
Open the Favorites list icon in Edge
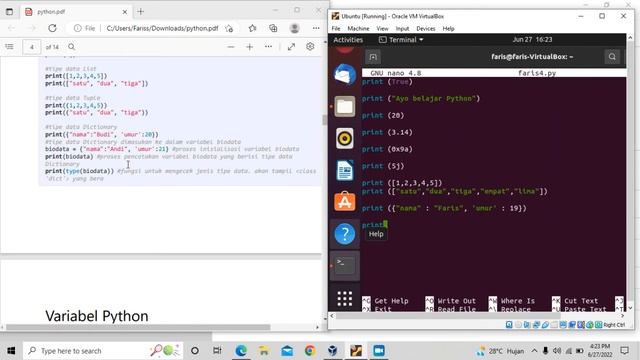[x=253, y=28]
